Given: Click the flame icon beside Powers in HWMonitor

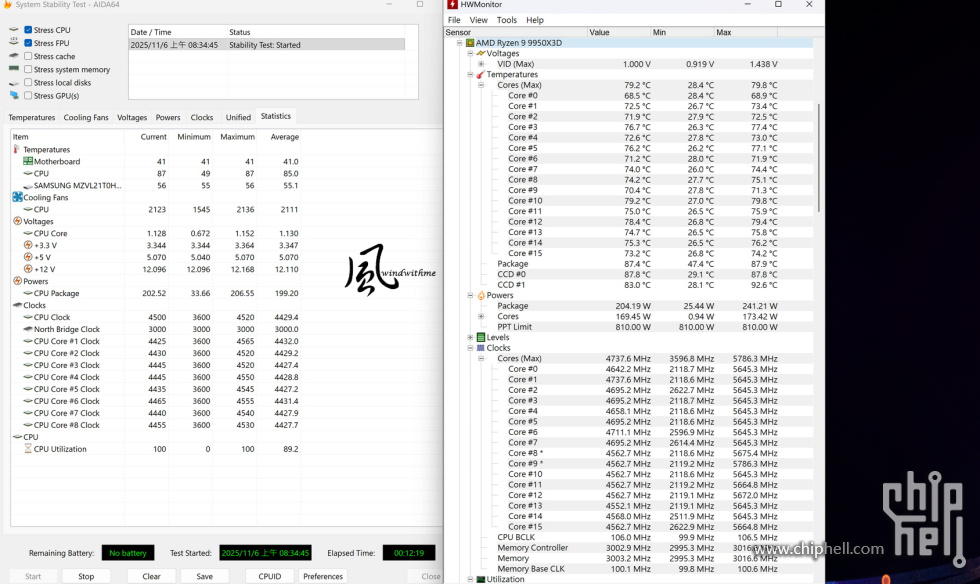Looking at the screenshot, I should coord(480,296).
